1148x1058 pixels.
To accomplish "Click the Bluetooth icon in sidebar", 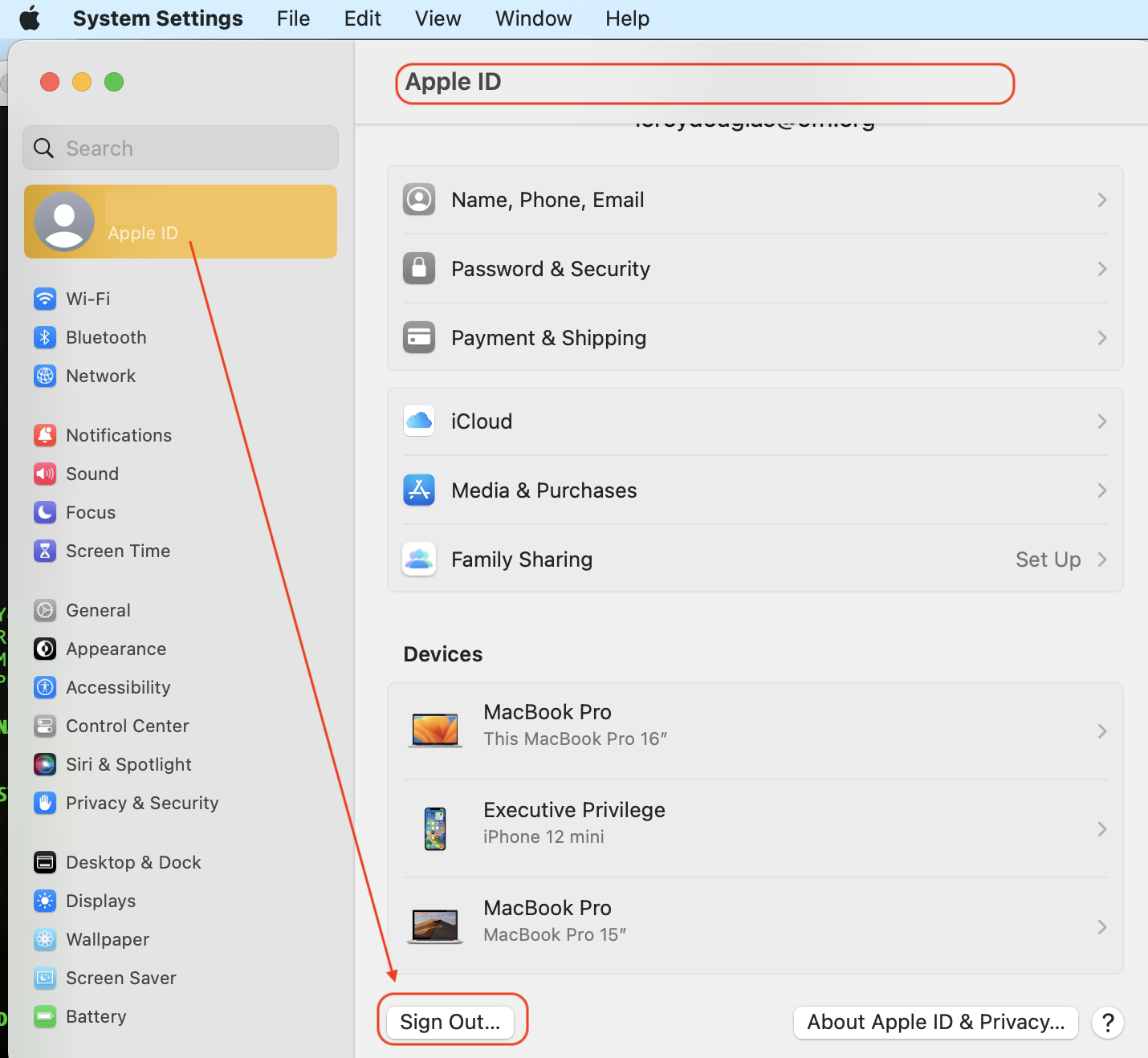I will click(45, 337).
